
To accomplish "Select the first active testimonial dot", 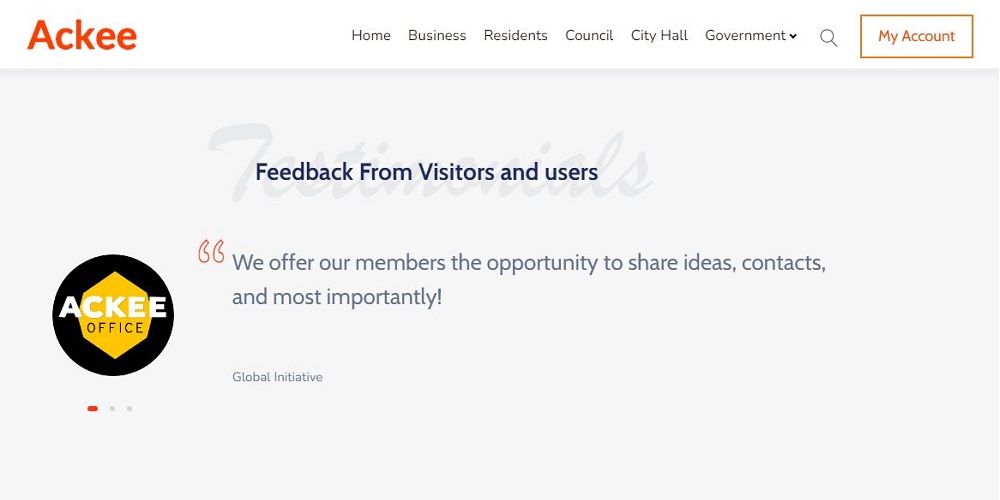I will [x=93, y=408].
